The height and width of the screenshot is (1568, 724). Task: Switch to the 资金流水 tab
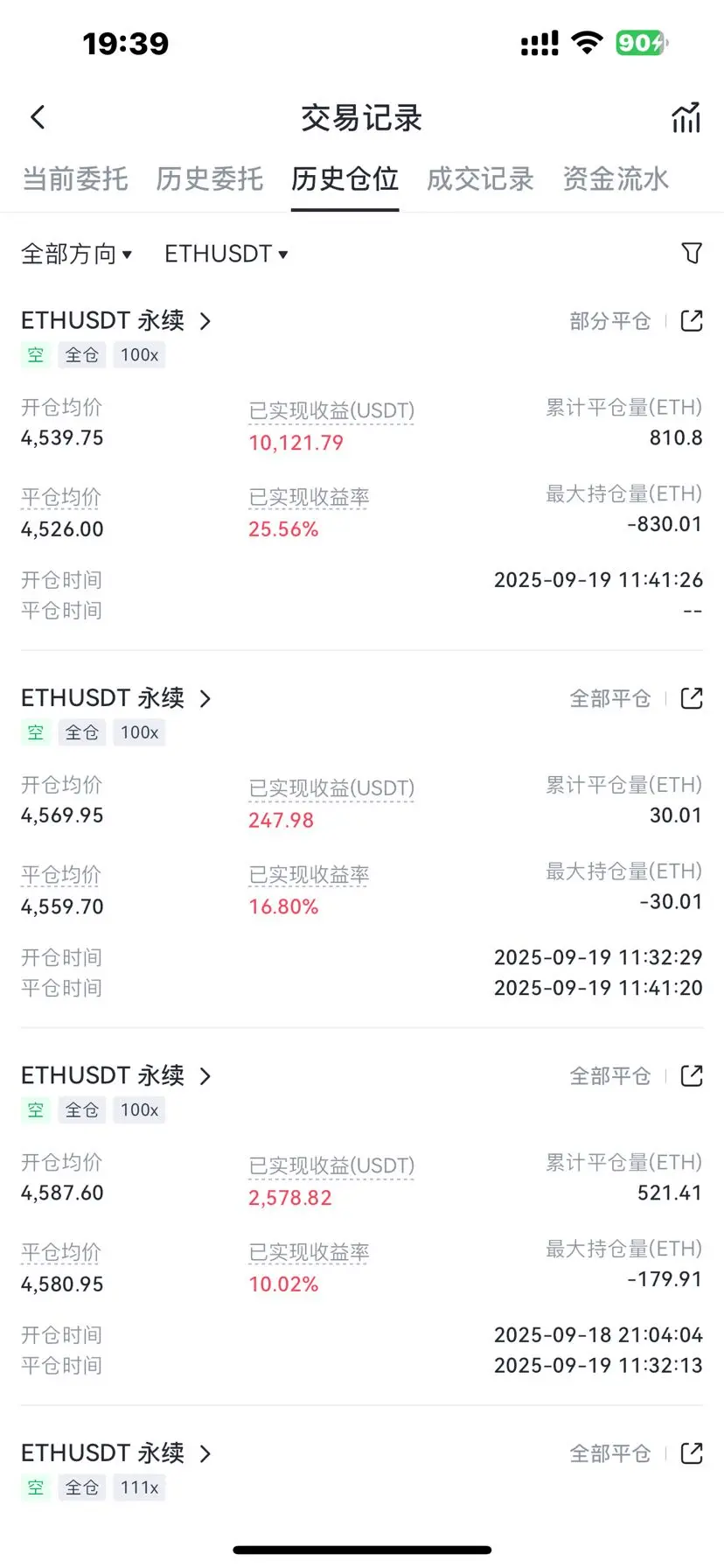click(616, 178)
